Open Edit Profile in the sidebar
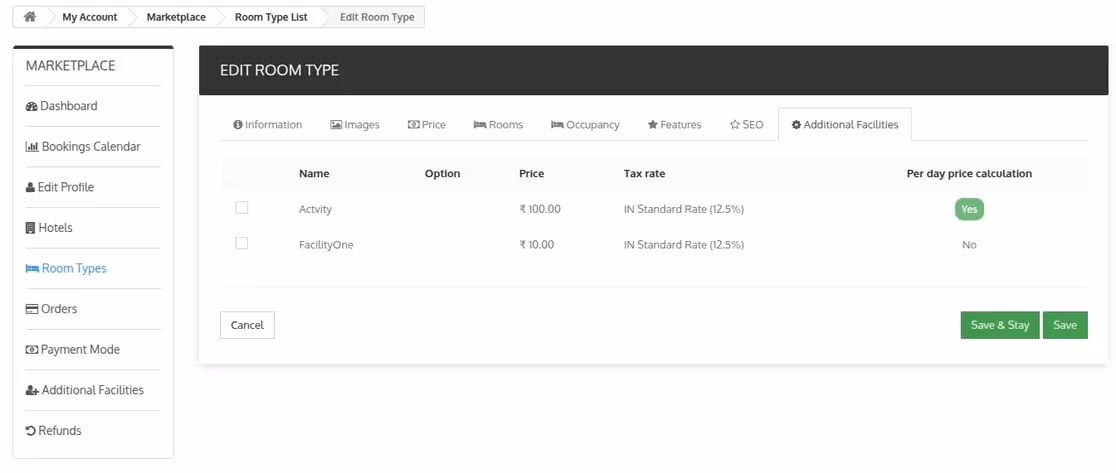 (60, 187)
